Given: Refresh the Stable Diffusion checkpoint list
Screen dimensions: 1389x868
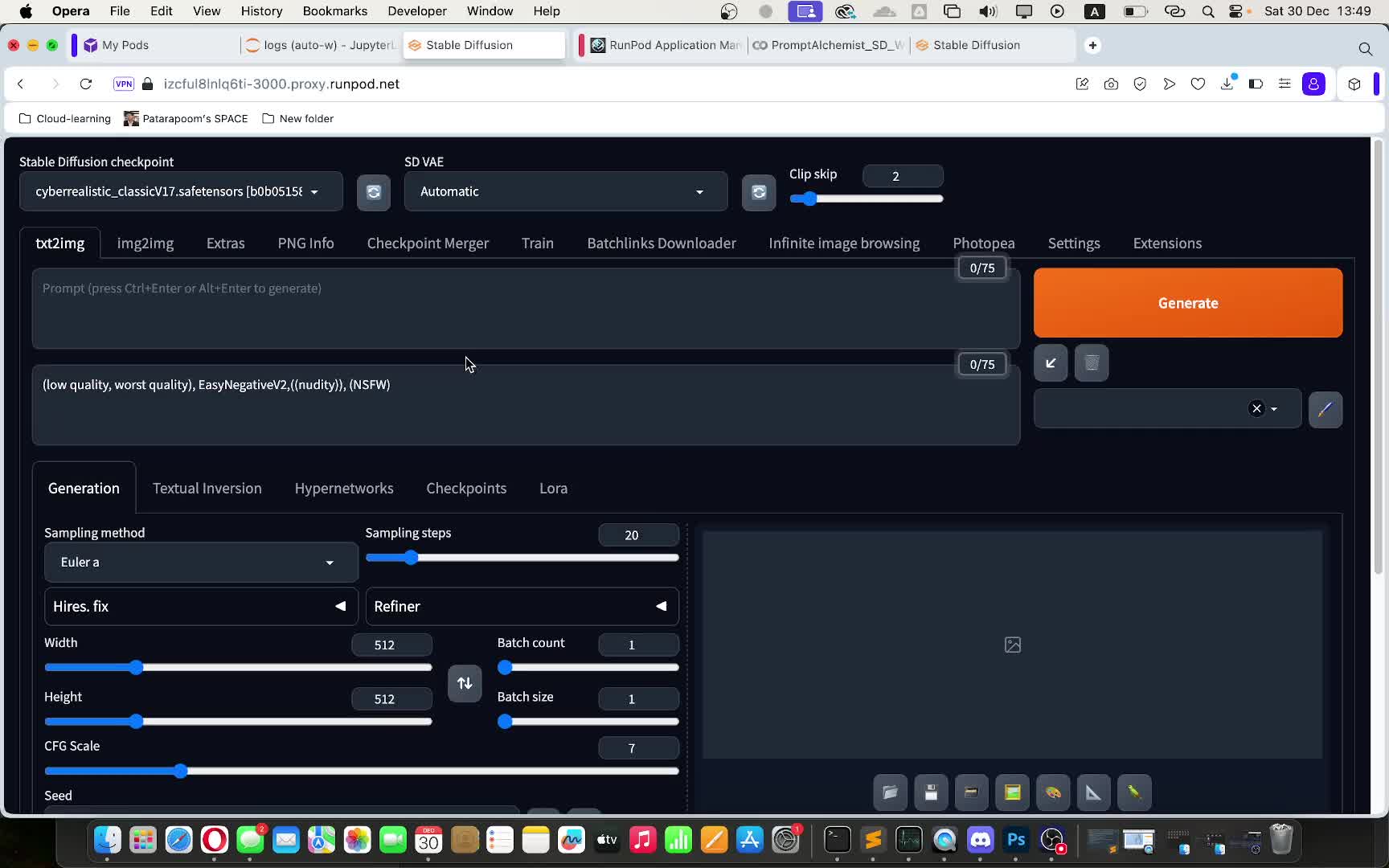Looking at the screenshot, I should [x=373, y=192].
